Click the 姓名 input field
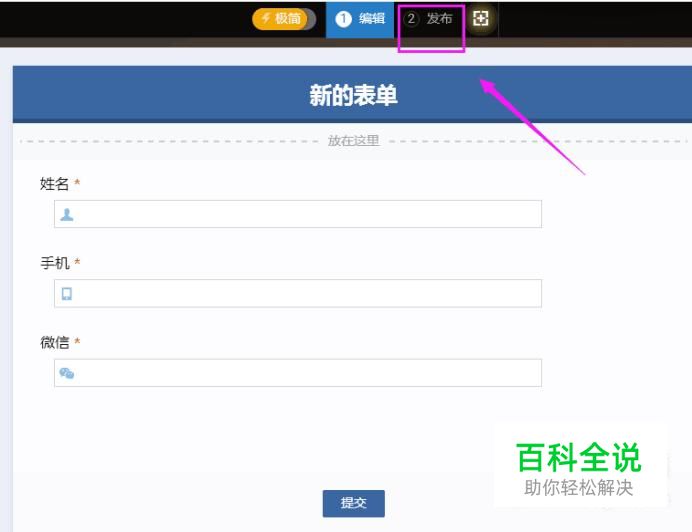Viewport: 692px width, 532px height. point(298,214)
